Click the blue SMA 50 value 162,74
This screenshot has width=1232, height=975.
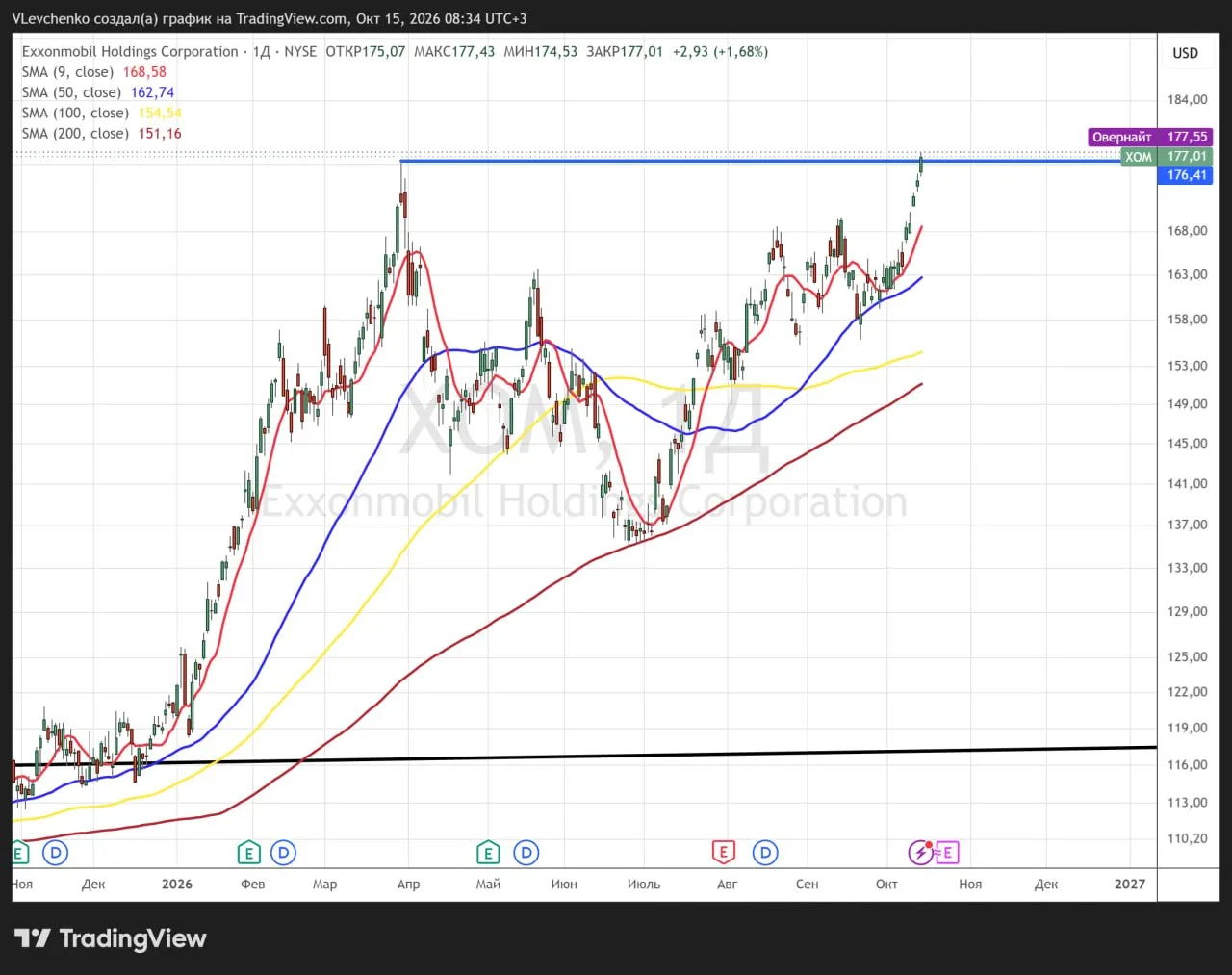point(152,92)
